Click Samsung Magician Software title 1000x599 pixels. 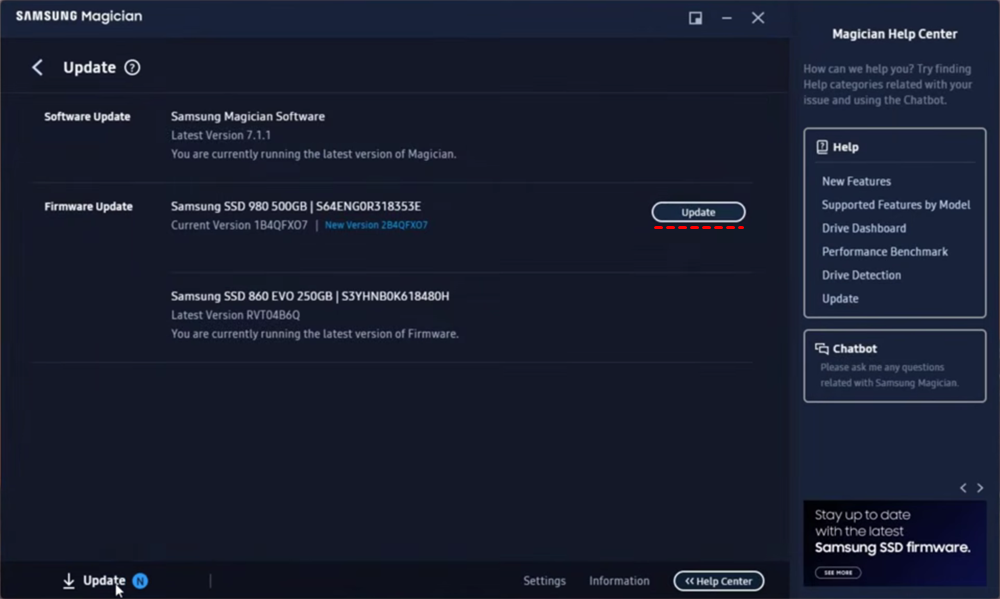pos(247,117)
